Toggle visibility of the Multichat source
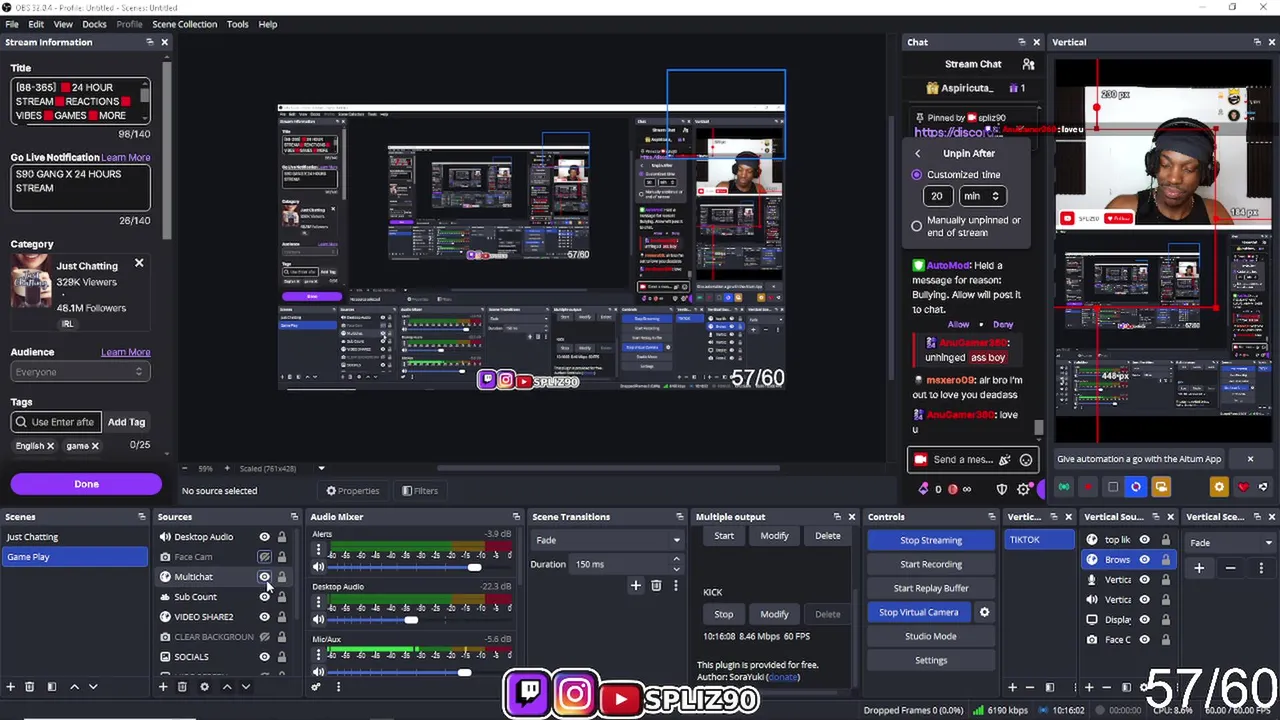Screen dimensions: 1280x720 [264, 577]
